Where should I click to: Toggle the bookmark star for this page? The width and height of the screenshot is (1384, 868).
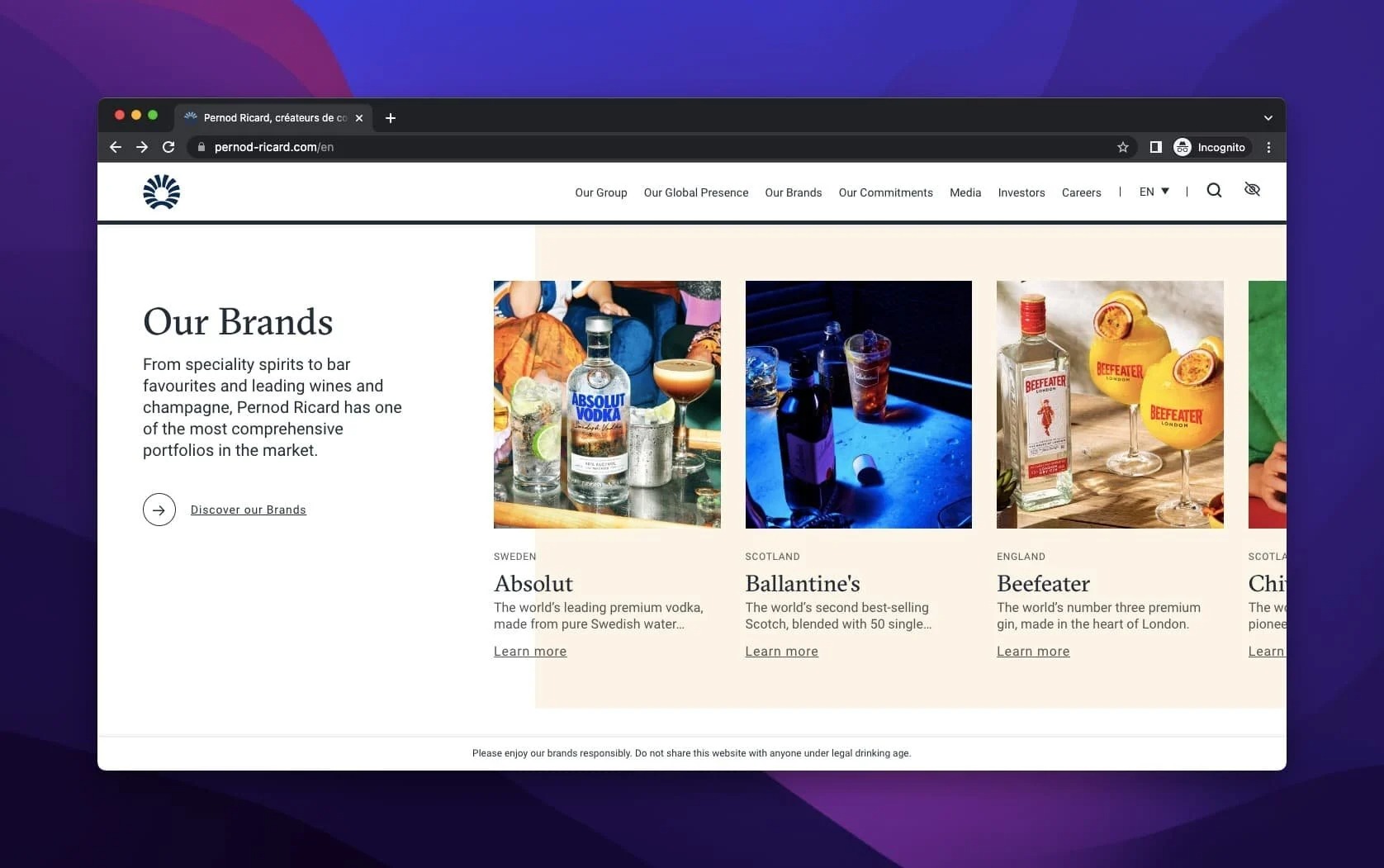pos(1122,146)
